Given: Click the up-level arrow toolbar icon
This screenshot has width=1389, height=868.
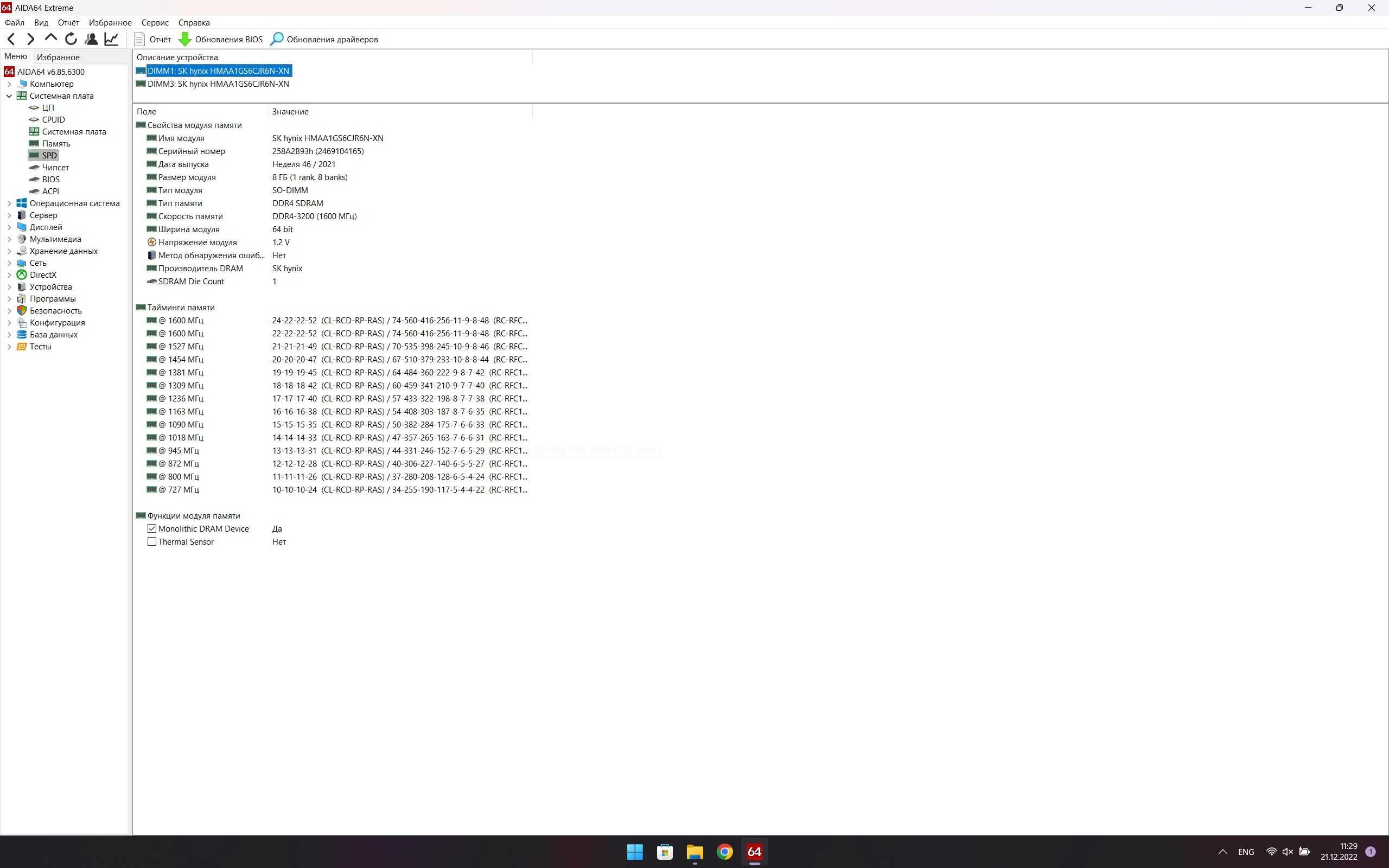Looking at the screenshot, I should (50, 38).
